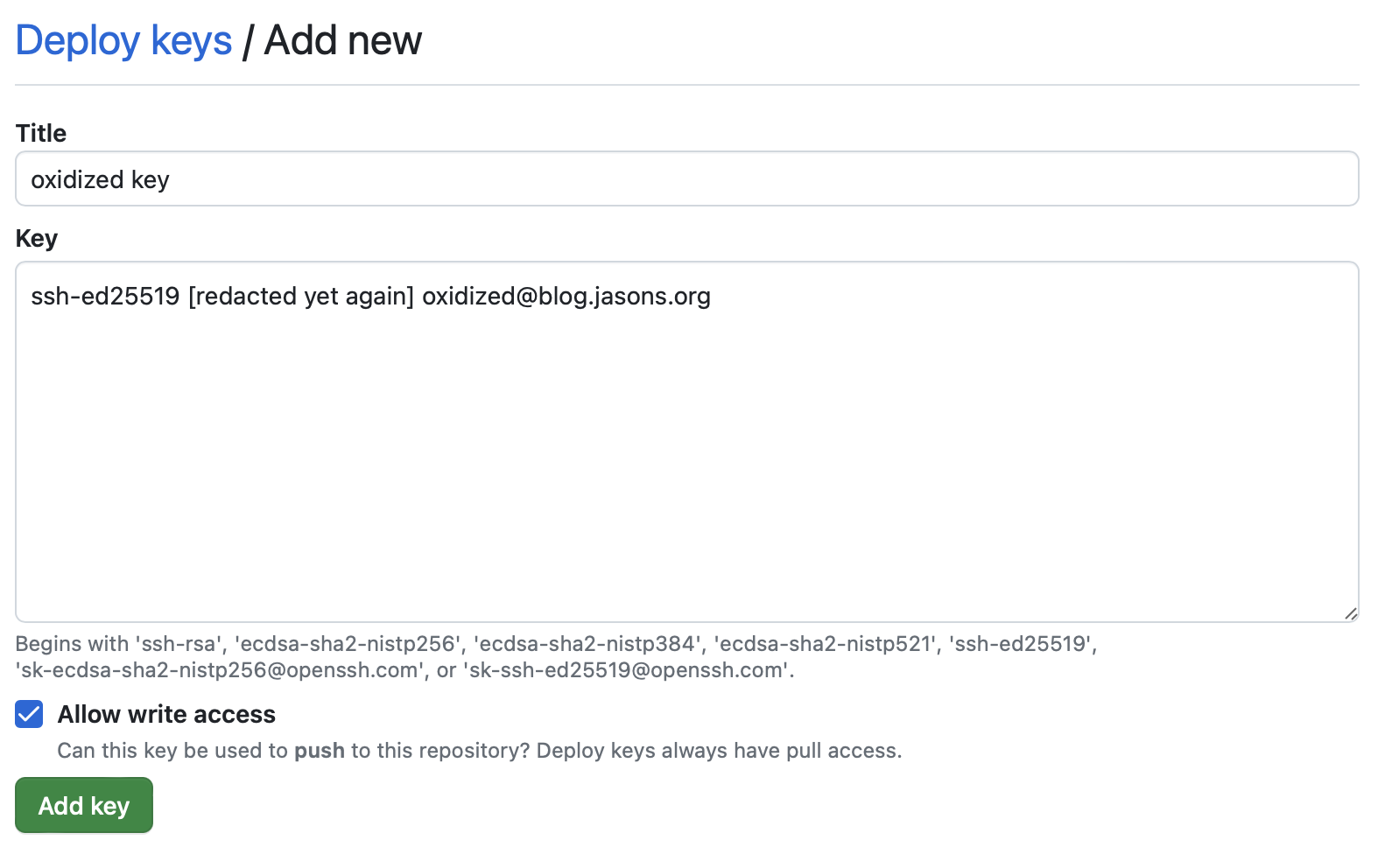Grab the Key textarea resize handle
The width and height of the screenshot is (1392, 868).
click(x=1350, y=613)
